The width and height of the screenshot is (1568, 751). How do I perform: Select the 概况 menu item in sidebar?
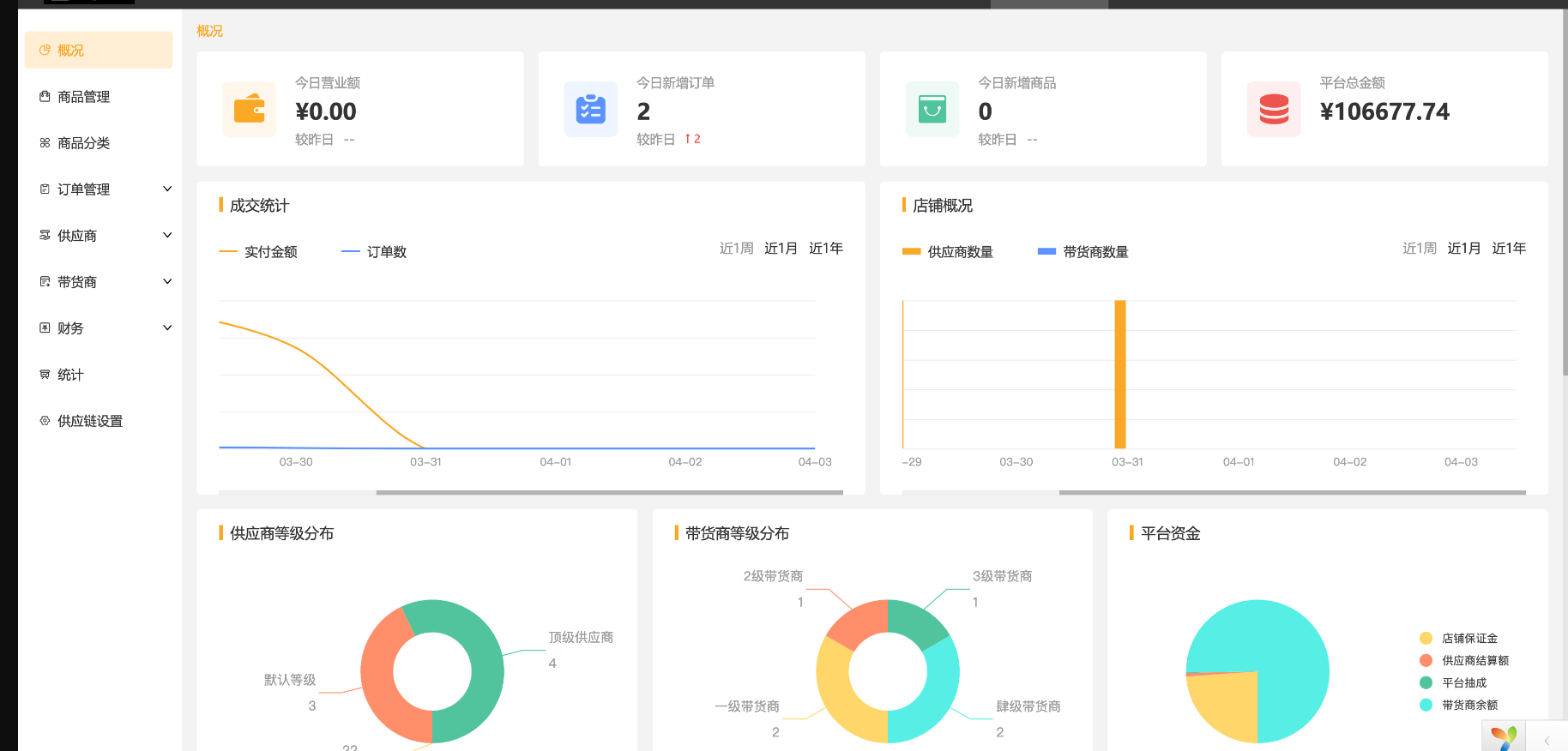coord(98,51)
